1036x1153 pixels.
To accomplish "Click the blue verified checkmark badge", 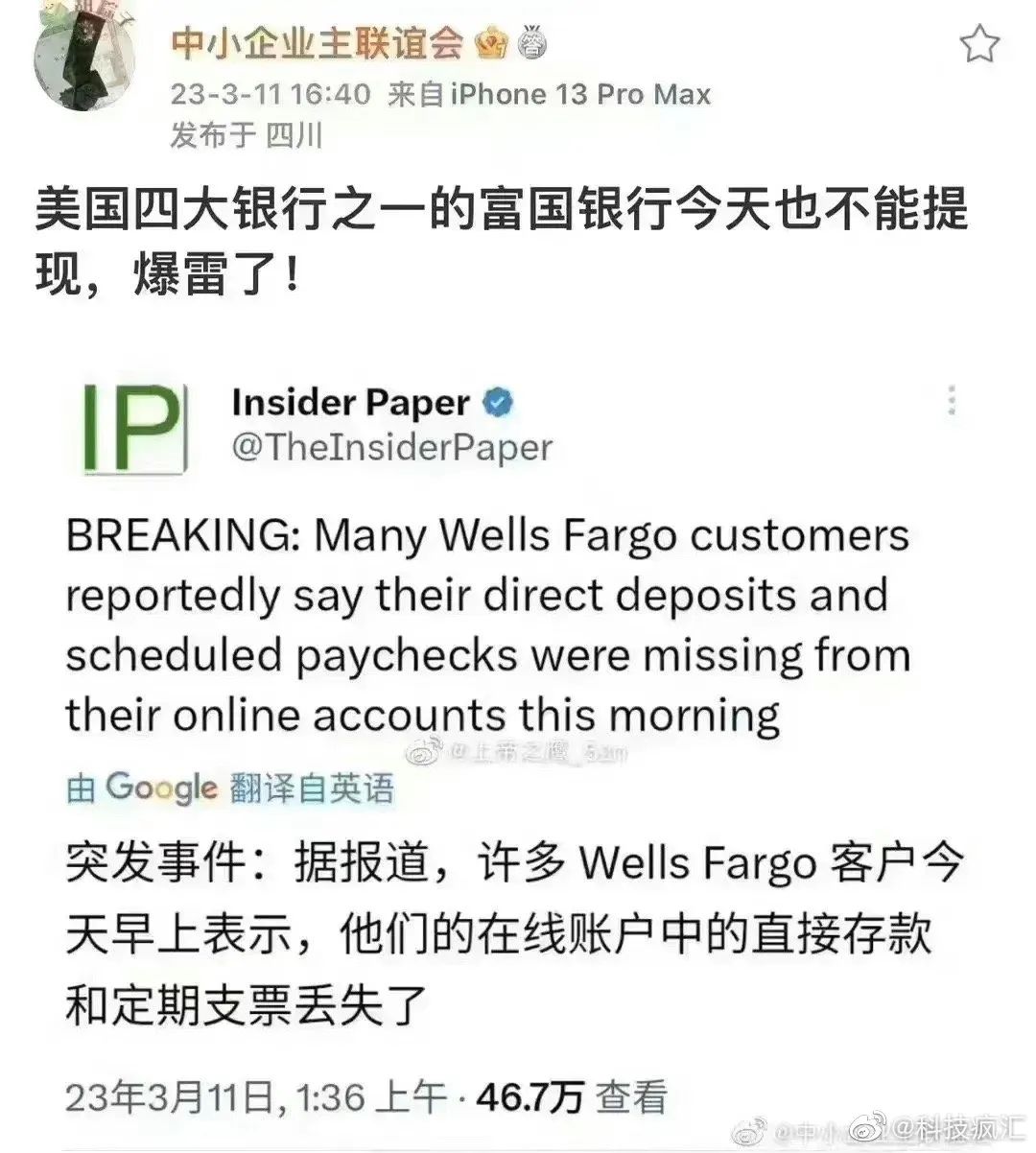I will [x=499, y=403].
